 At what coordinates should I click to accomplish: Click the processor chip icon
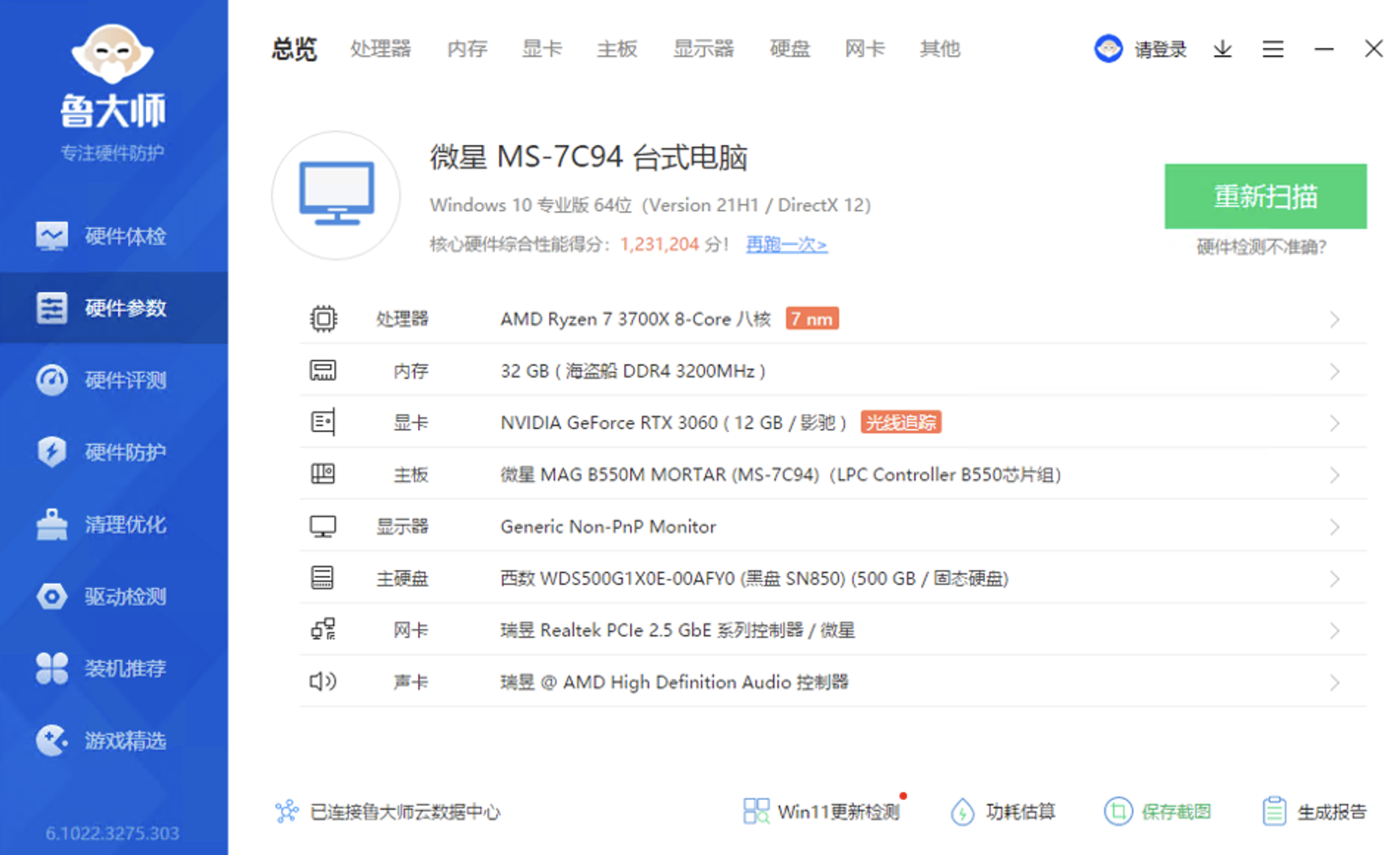(x=323, y=319)
